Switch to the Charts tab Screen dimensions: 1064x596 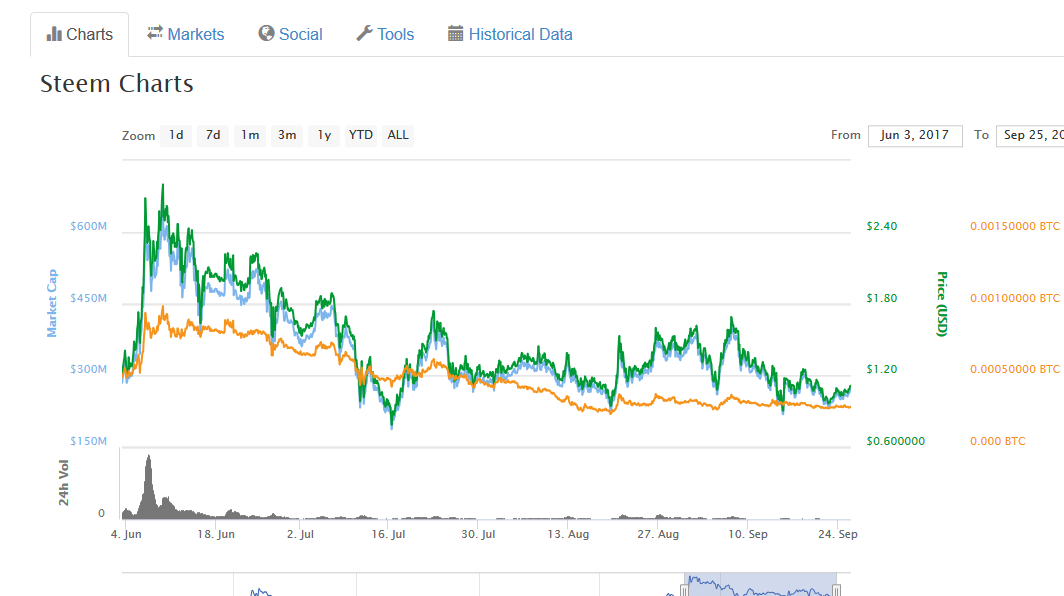click(79, 35)
